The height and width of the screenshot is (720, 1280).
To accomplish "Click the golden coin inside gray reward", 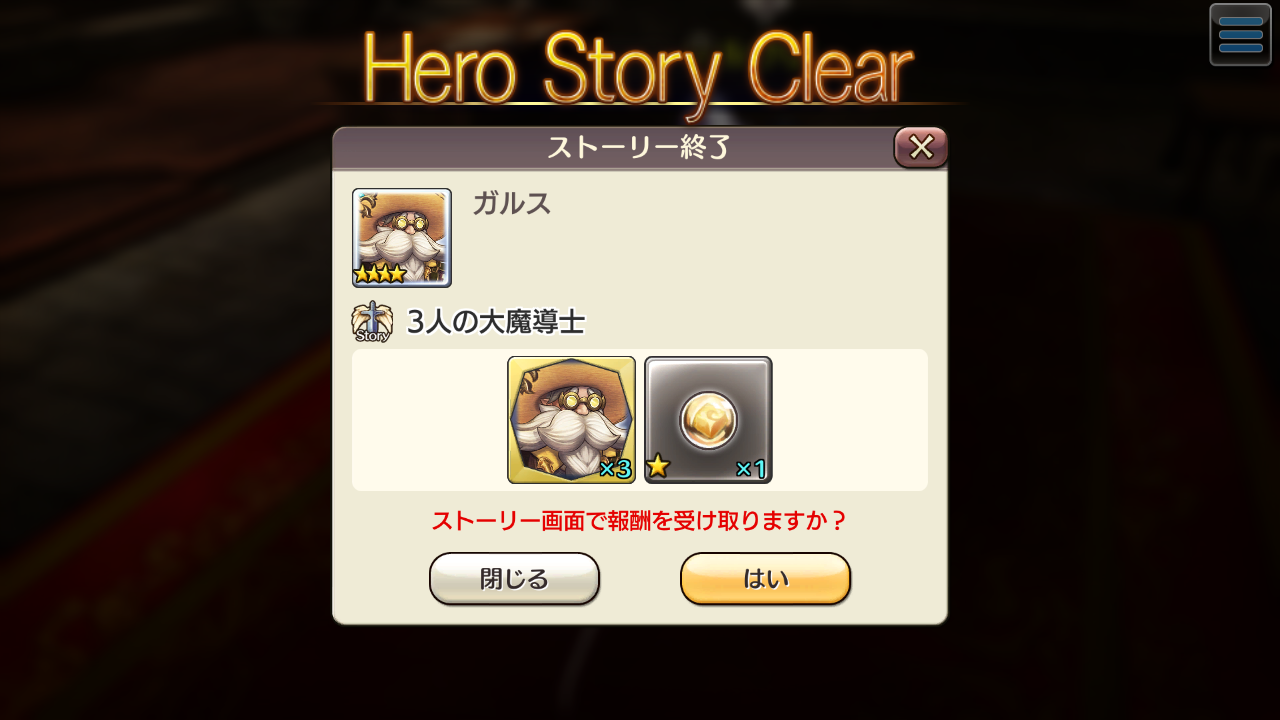I will pyautogui.click(x=708, y=420).
